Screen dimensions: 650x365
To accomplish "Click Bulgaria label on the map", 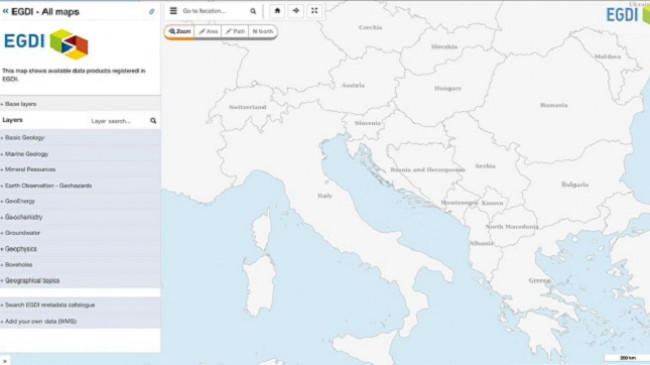I will click(575, 185).
